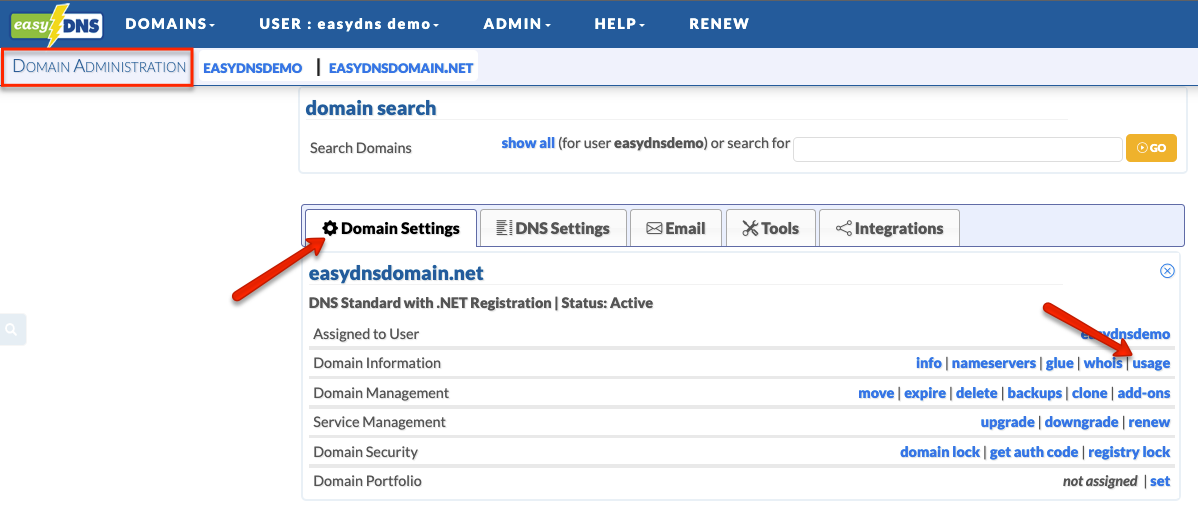Click the set link for Domain Portfolio
This screenshot has height=516, width=1198.
tap(1160, 482)
